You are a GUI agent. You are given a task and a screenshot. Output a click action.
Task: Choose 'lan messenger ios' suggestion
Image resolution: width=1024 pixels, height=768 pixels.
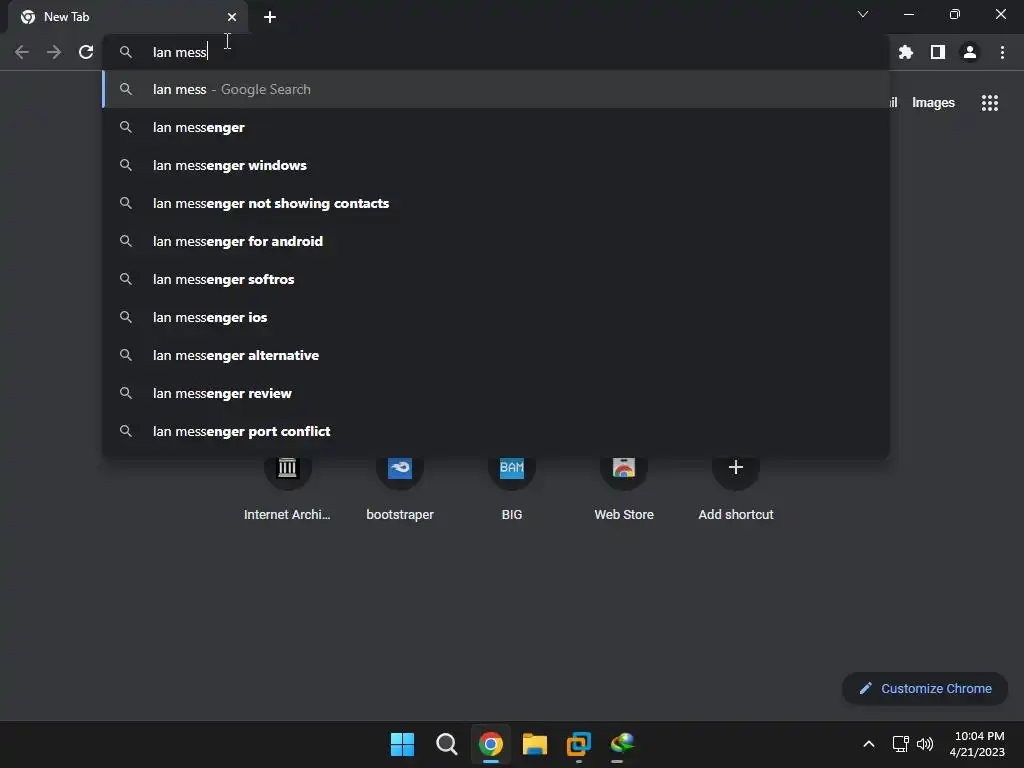pos(496,317)
